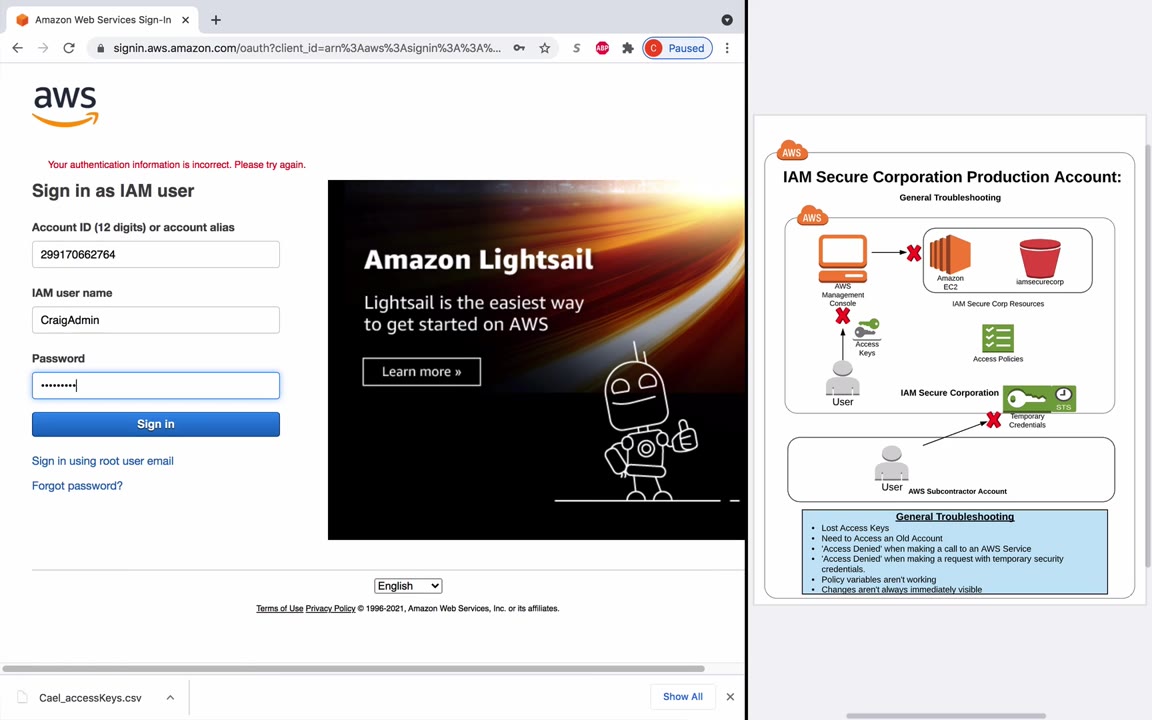Screen dimensions: 1152x720
Task: Click the General Troubleshooting box heading
Action: 954,516
